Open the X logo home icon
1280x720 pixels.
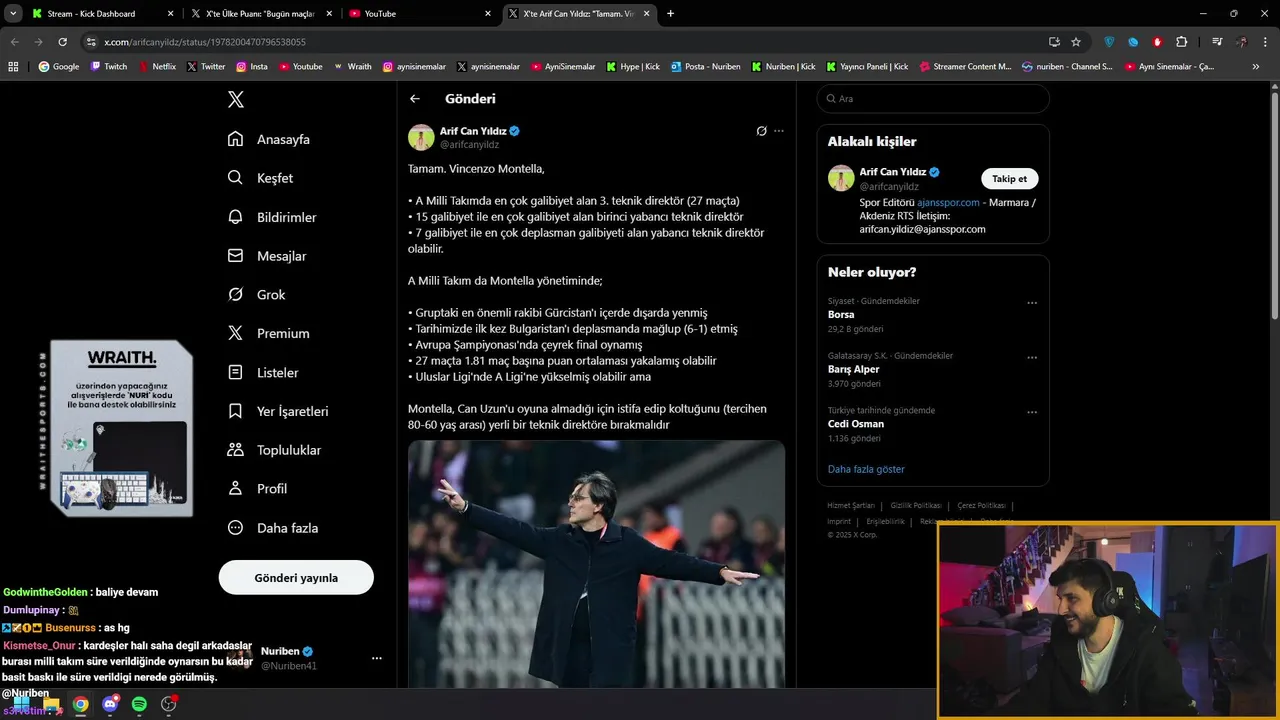[236, 99]
